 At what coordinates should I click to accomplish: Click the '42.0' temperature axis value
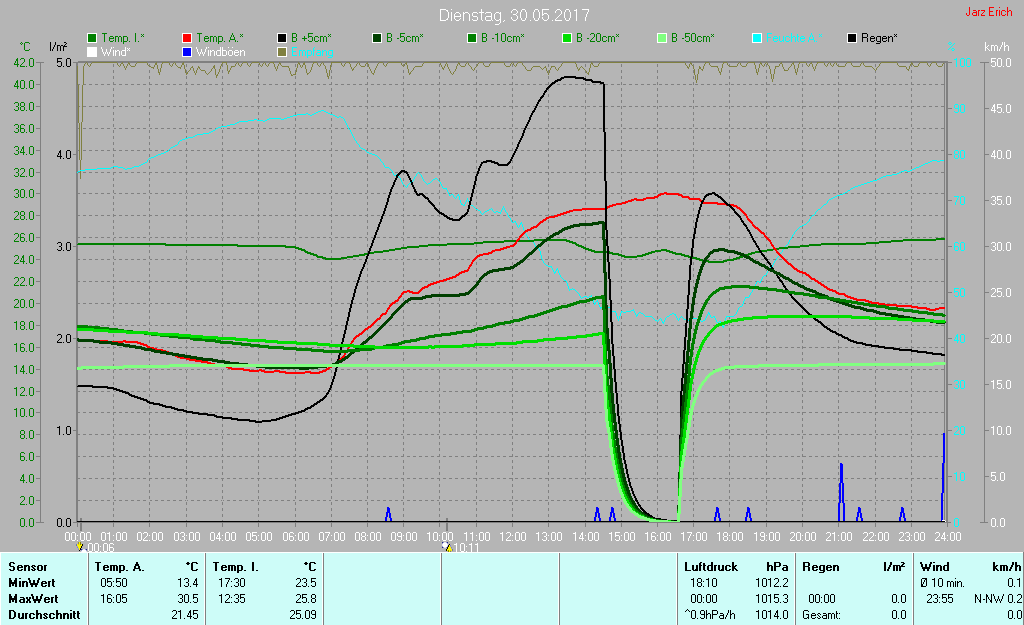tap(24, 63)
